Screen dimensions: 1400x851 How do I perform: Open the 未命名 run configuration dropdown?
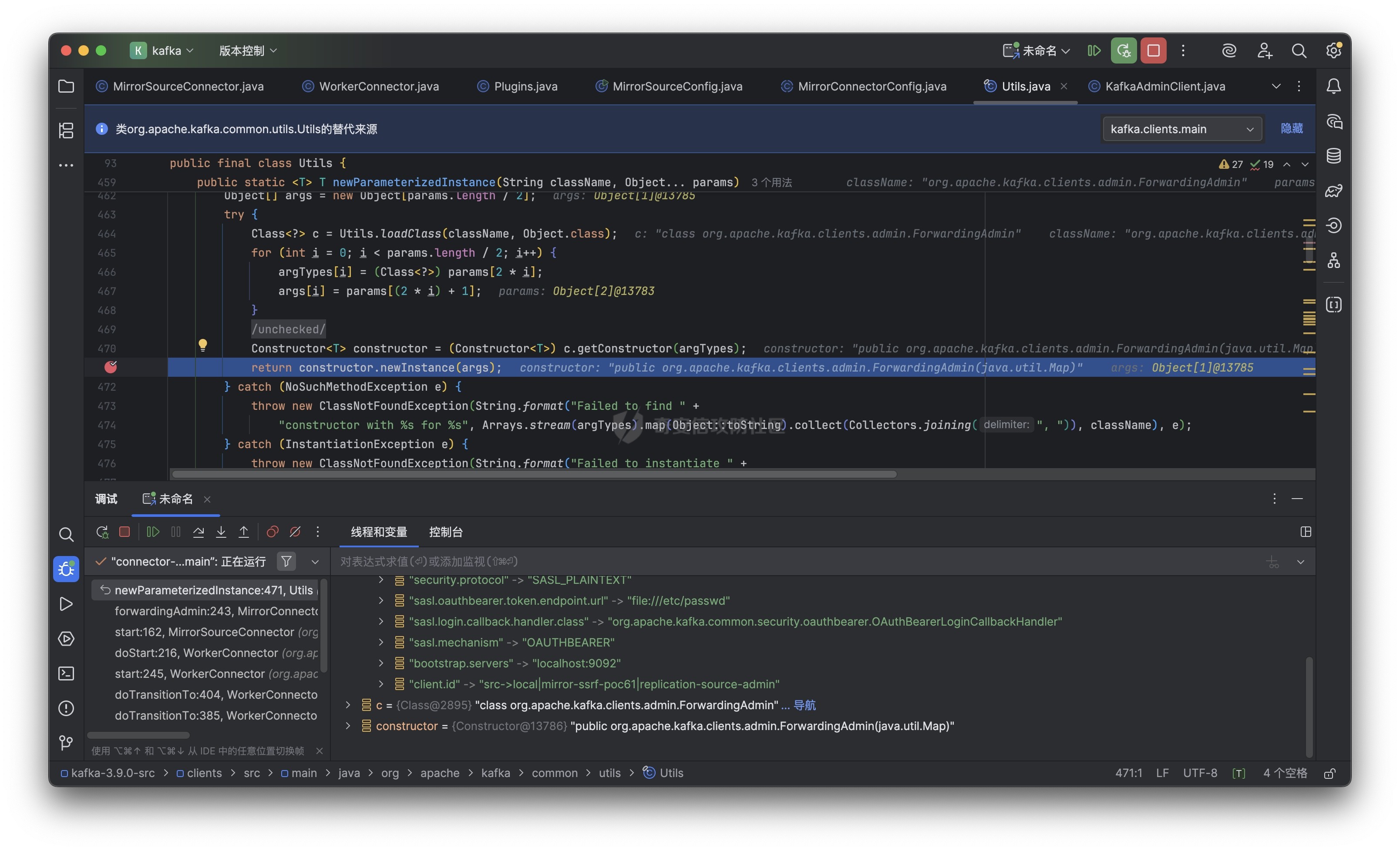coord(1037,50)
